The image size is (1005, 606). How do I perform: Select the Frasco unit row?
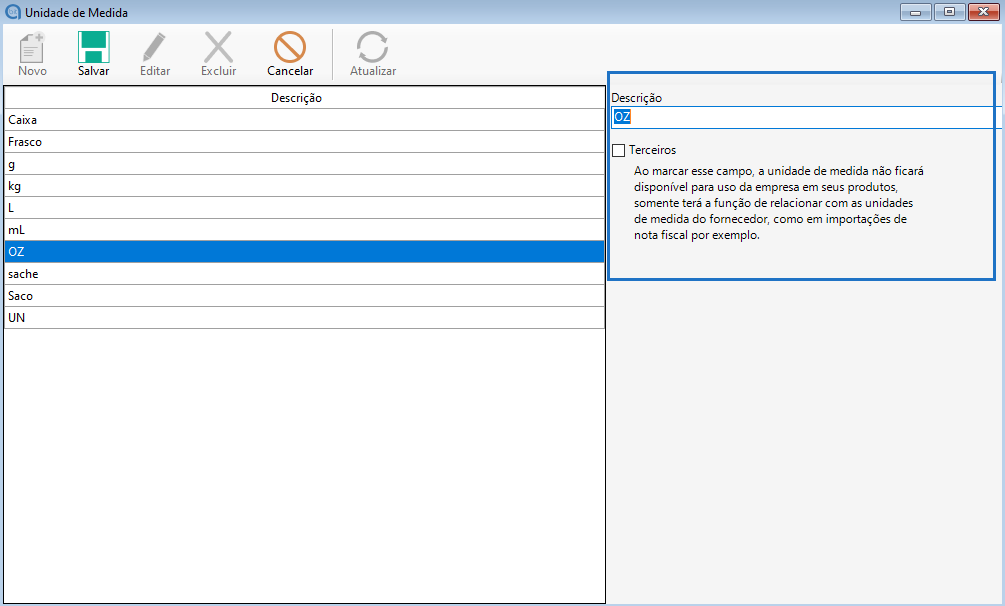coord(304,142)
